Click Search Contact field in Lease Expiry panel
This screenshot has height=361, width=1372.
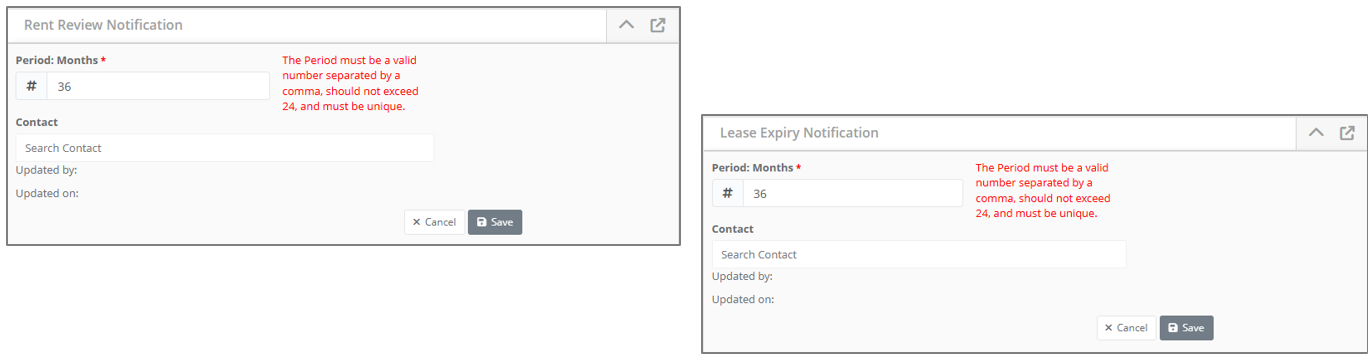tap(919, 255)
